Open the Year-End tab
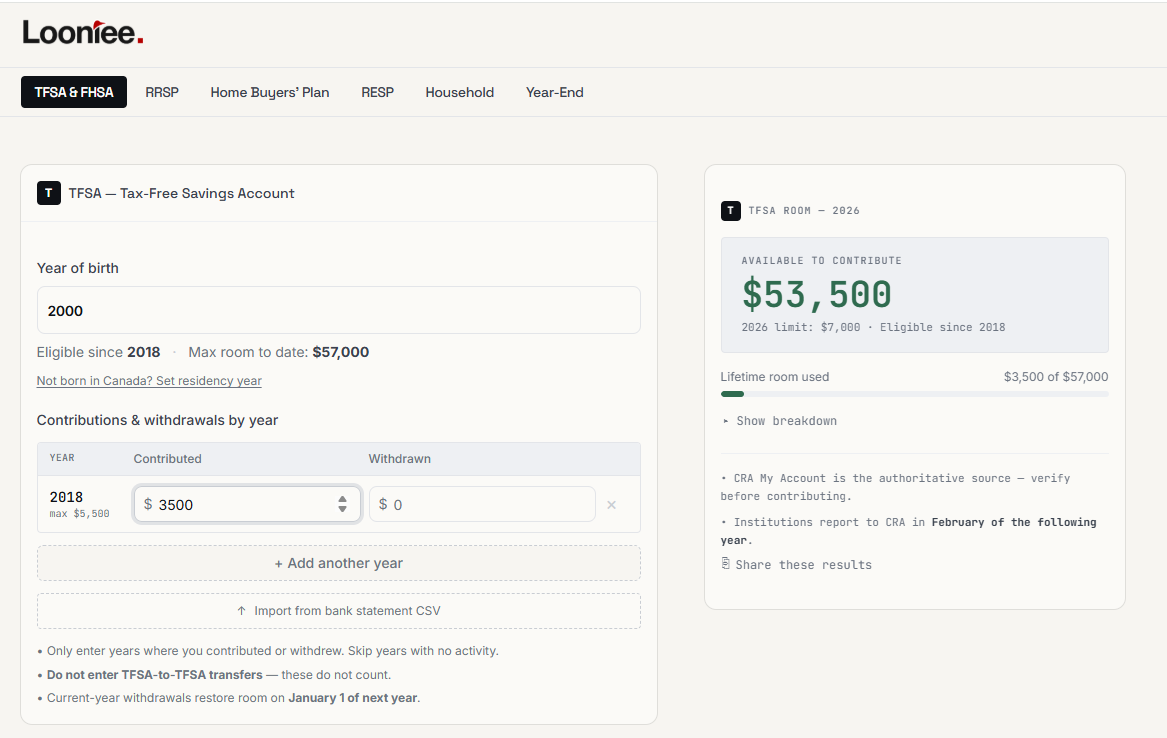1167x738 pixels. [554, 92]
